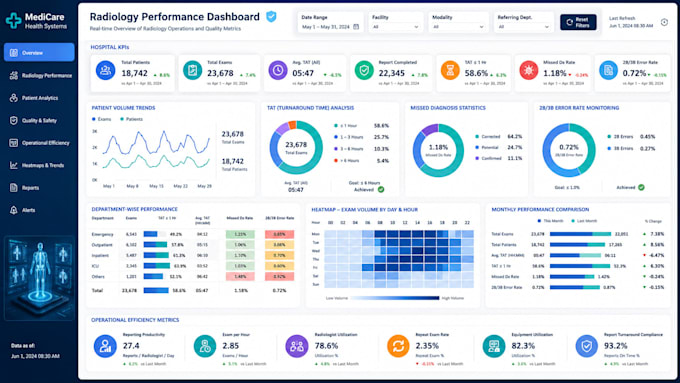Click the 1.18% Missed Dx donut chart
This screenshot has width=680, height=383.
[x=438, y=150]
